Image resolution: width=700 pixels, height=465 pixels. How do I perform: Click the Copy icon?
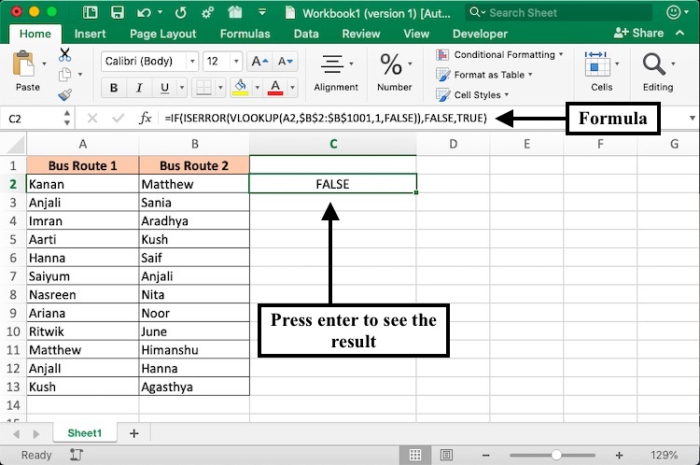pyautogui.click(x=65, y=75)
